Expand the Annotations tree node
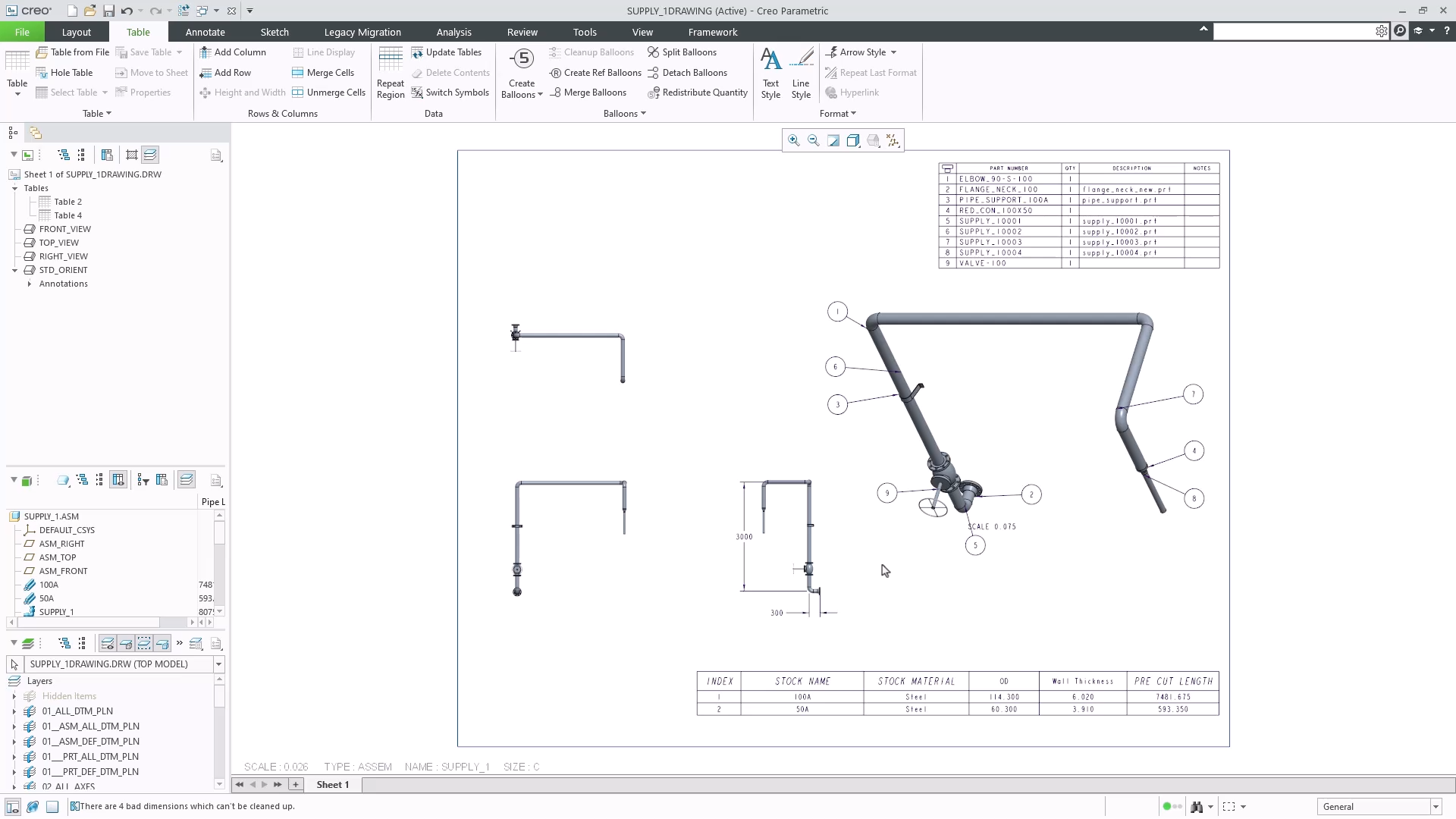The image size is (1456, 819). tap(29, 284)
